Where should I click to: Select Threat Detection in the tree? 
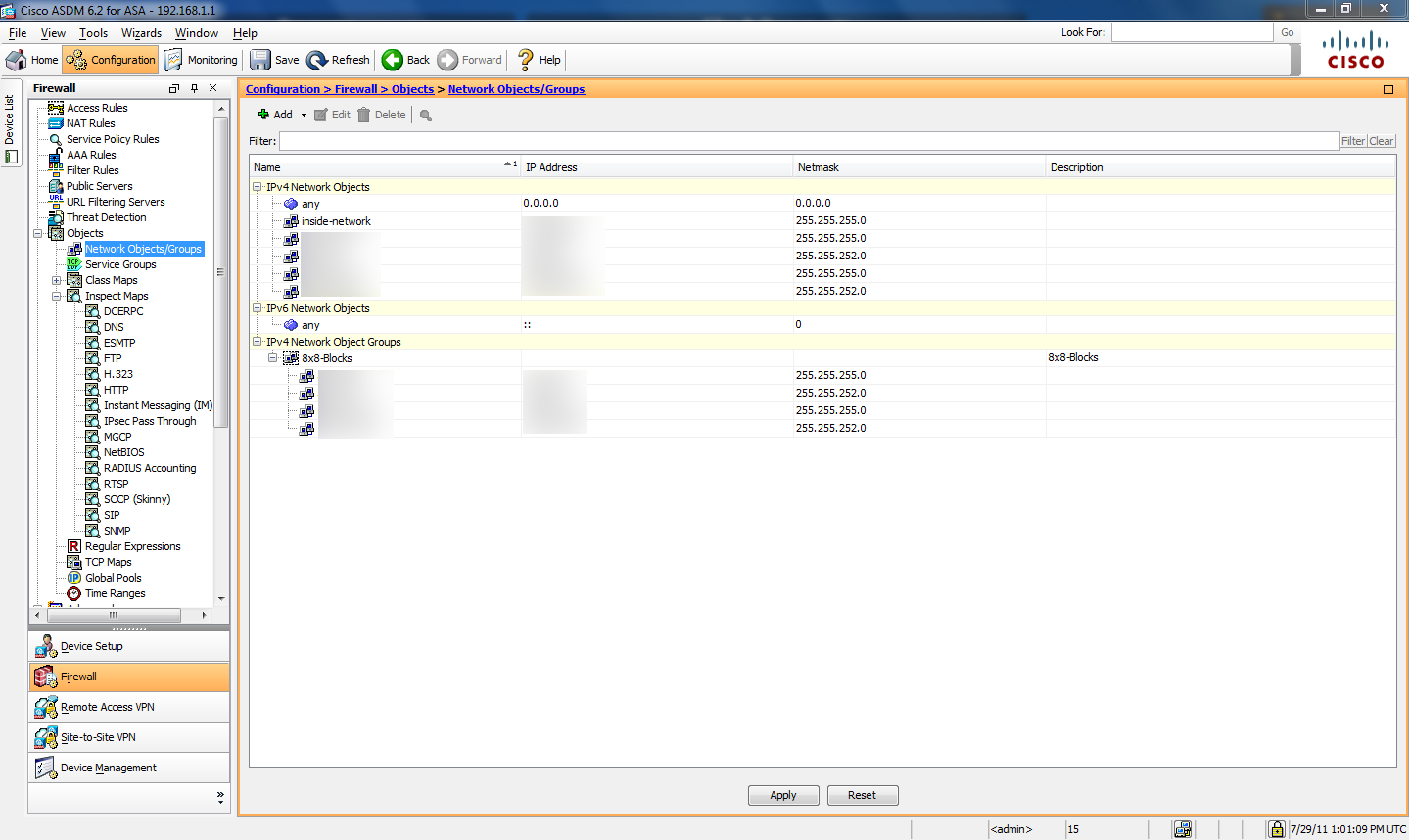pyautogui.click(x=106, y=217)
